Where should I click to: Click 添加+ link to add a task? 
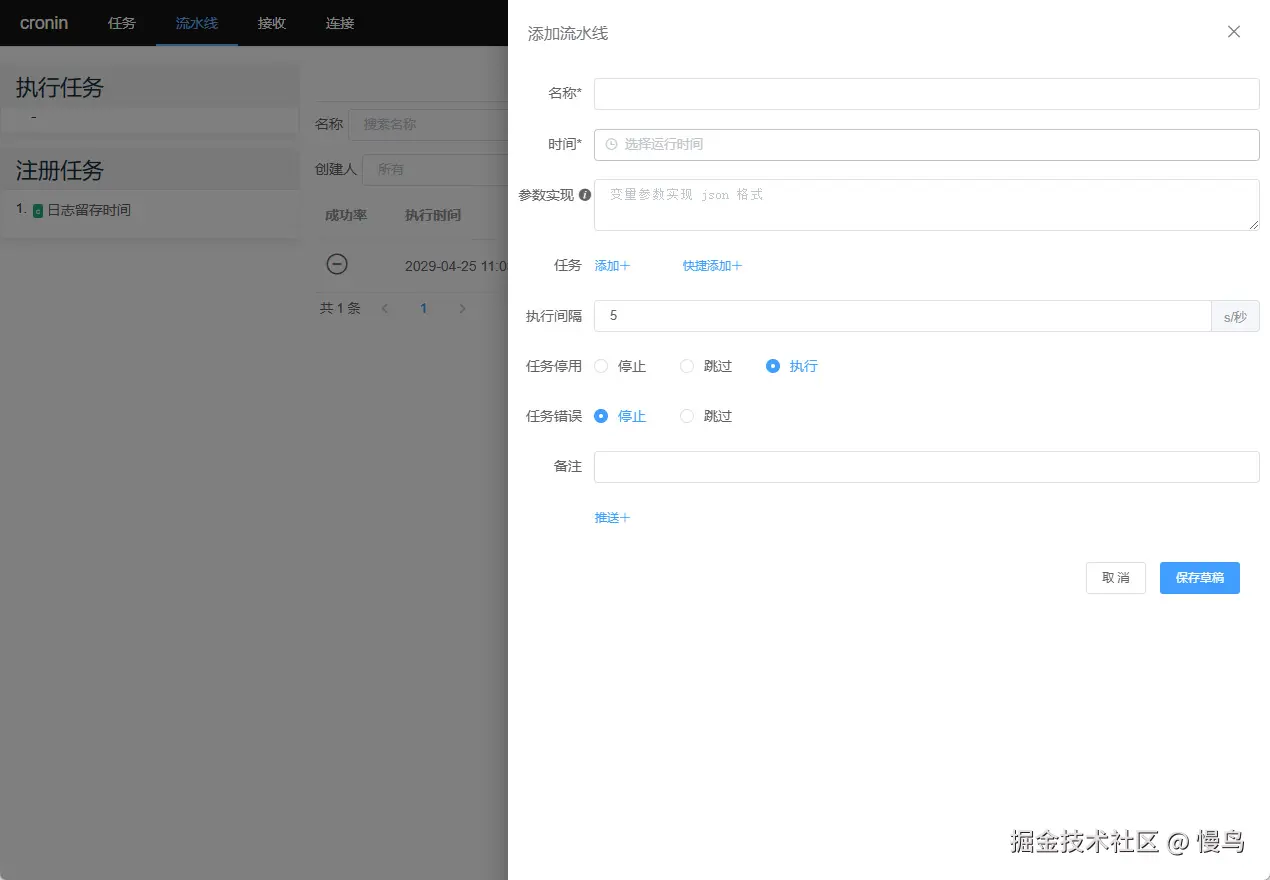coord(612,266)
